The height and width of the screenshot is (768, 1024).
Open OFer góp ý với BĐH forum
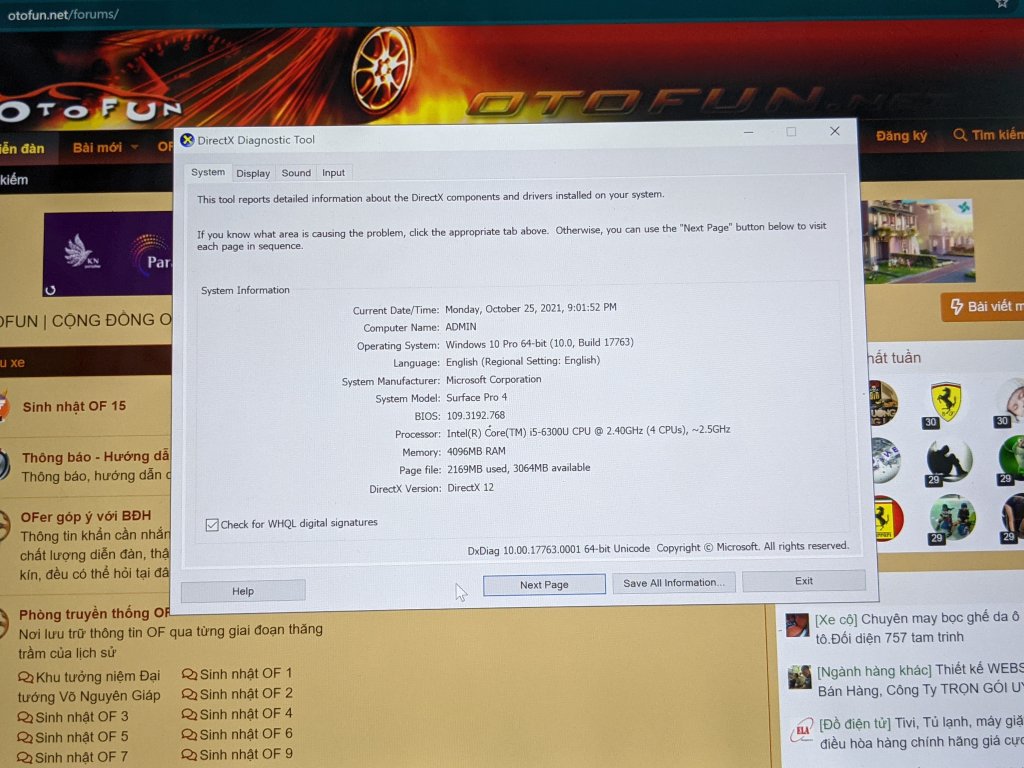(86, 517)
